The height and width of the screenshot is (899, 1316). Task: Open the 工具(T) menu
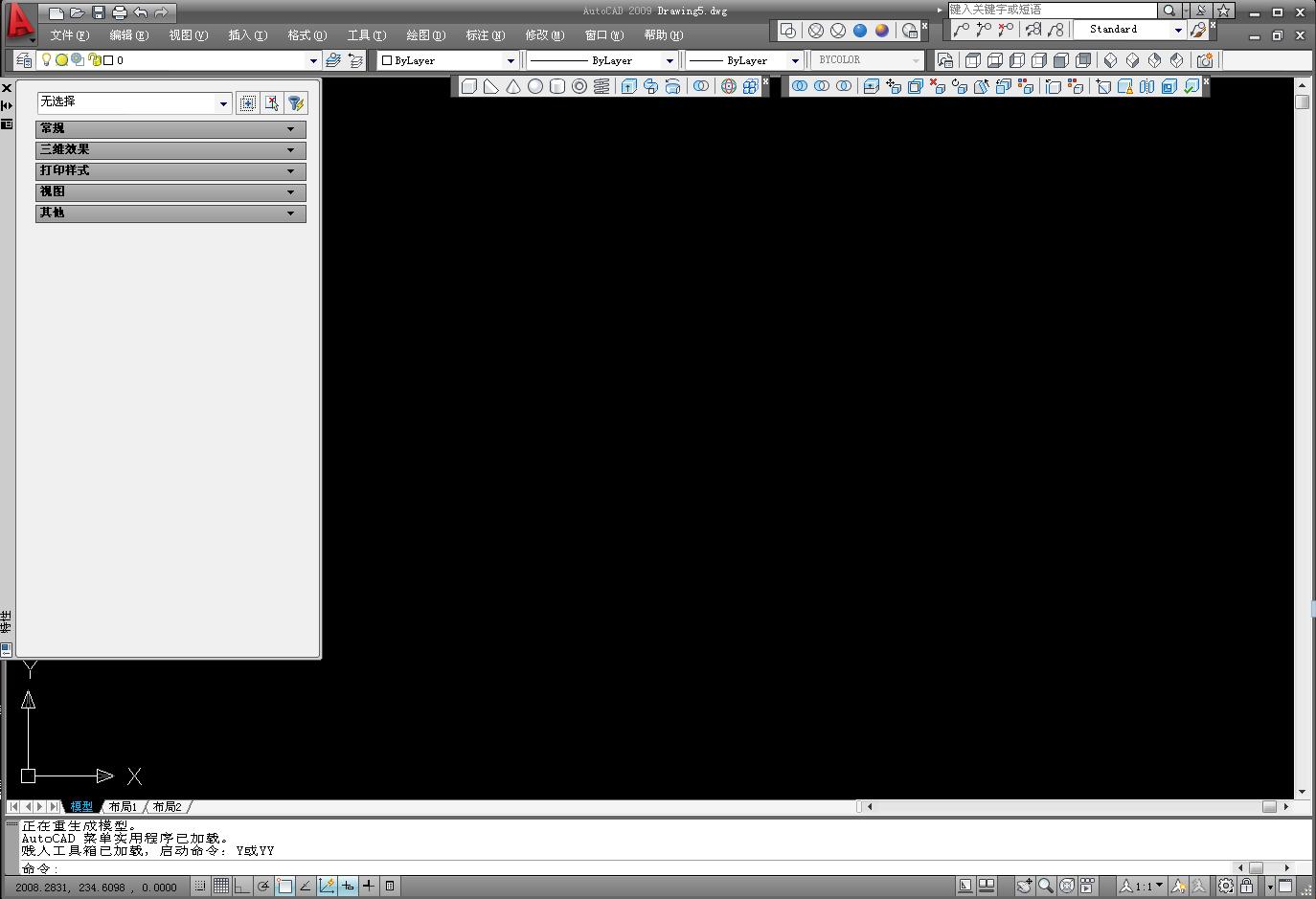coord(367,35)
